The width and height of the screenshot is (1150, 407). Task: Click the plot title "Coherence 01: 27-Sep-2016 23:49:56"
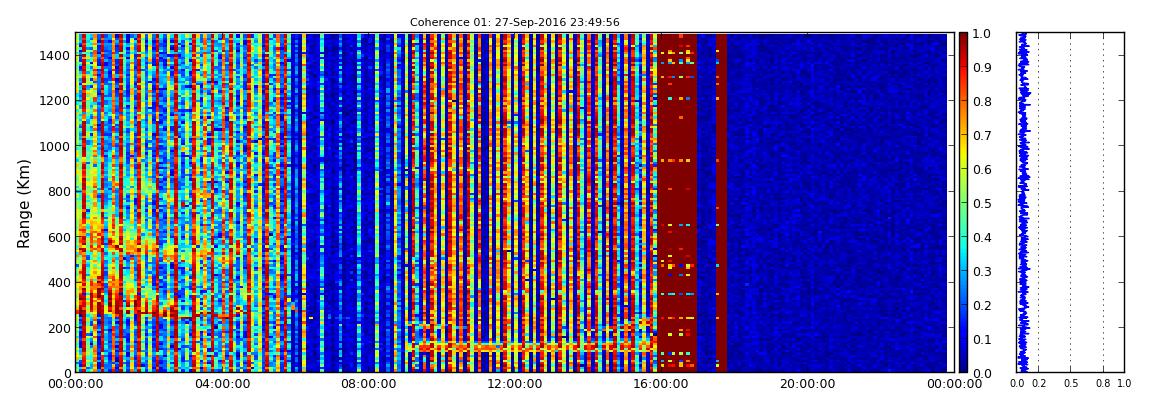pos(514,22)
